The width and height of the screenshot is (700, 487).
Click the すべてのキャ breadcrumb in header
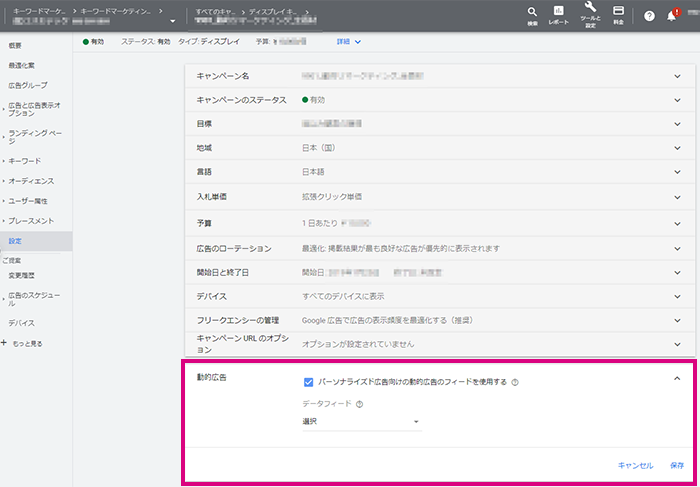(x=217, y=12)
